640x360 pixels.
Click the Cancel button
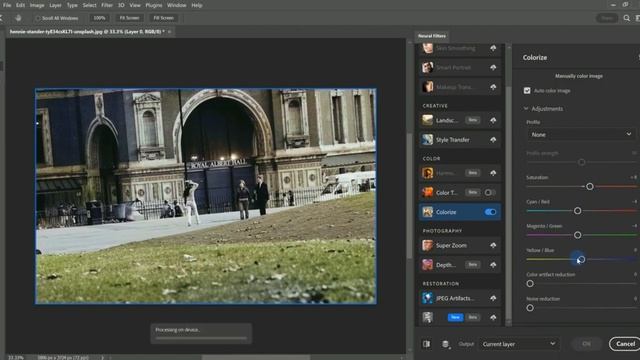[x=625, y=344]
